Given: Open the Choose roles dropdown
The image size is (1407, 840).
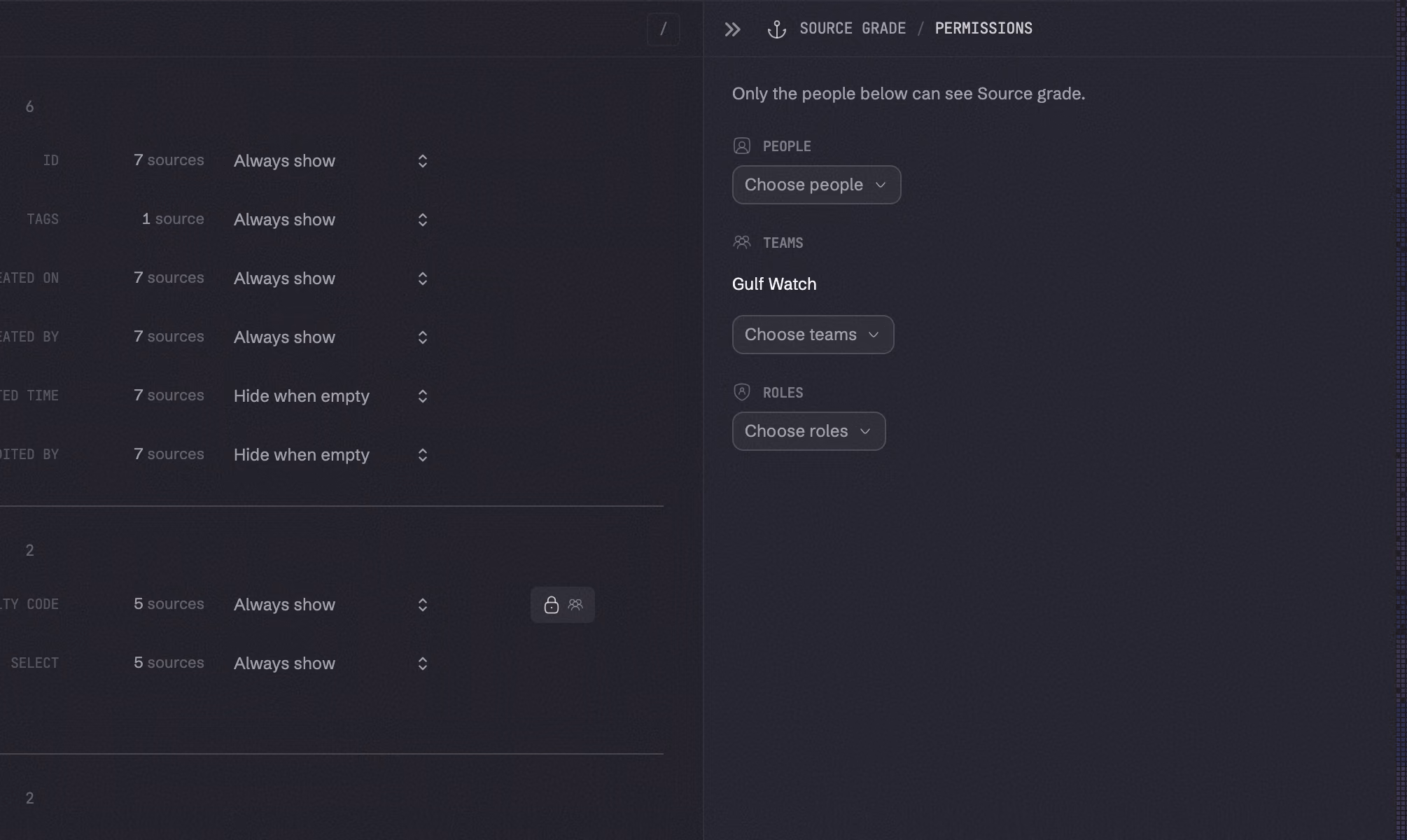Looking at the screenshot, I should point(808,431).
